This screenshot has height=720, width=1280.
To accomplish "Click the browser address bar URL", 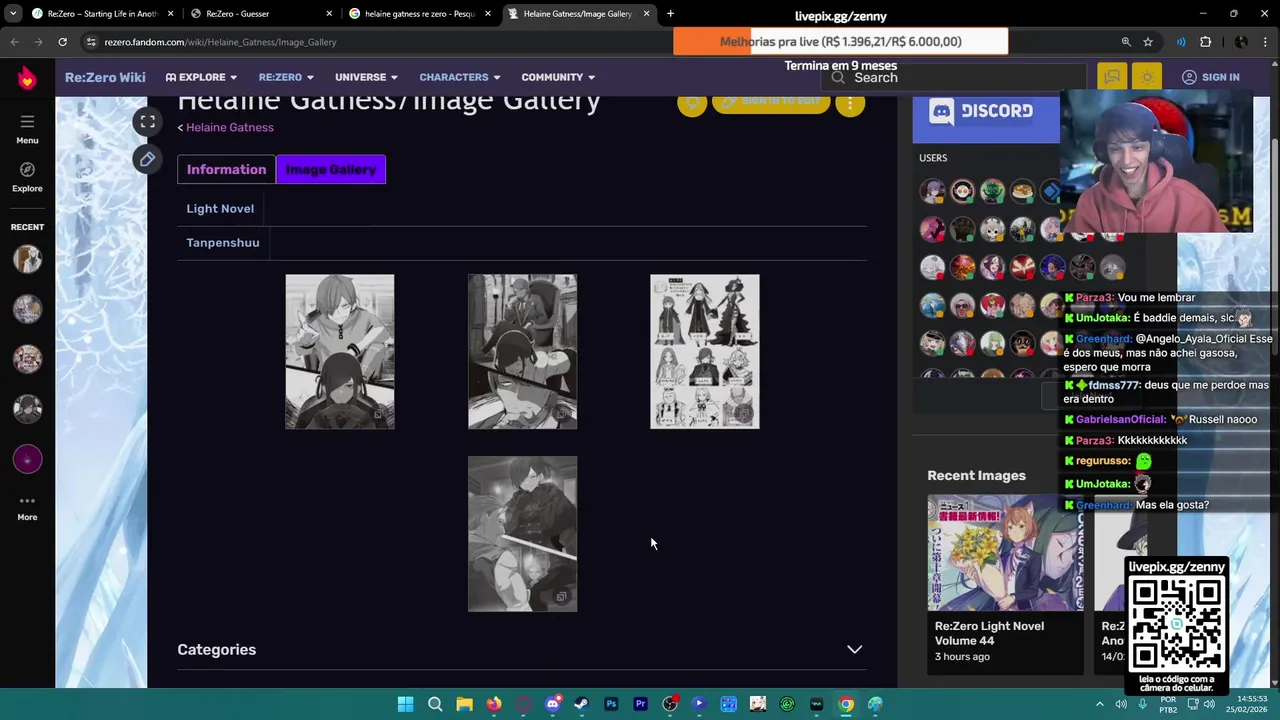I will (220, 42).
